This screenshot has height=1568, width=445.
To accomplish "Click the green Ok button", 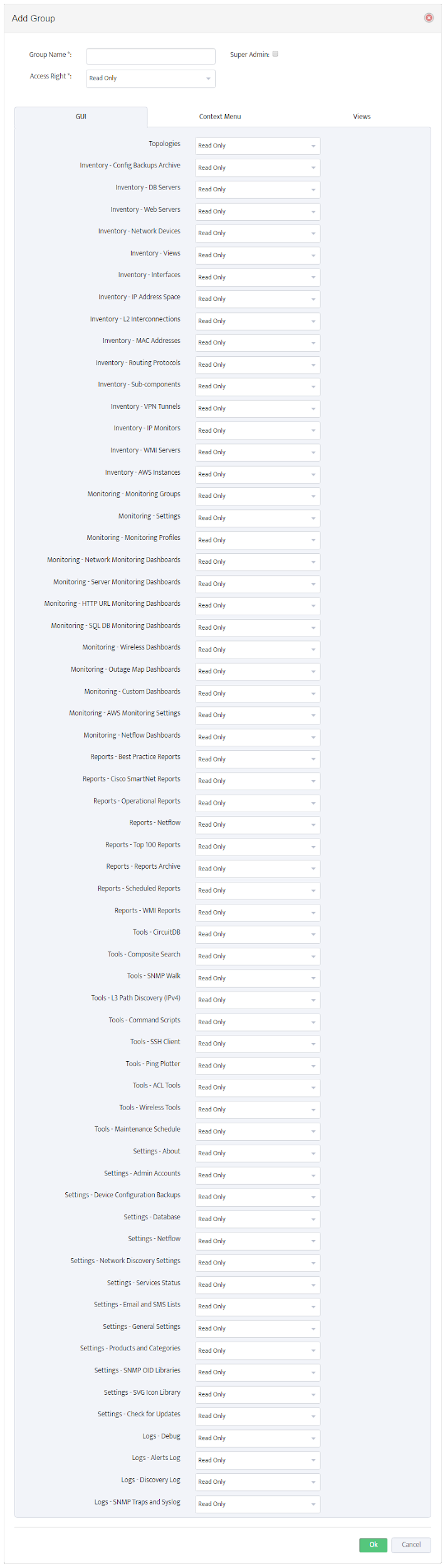I will click(373, 1545).
